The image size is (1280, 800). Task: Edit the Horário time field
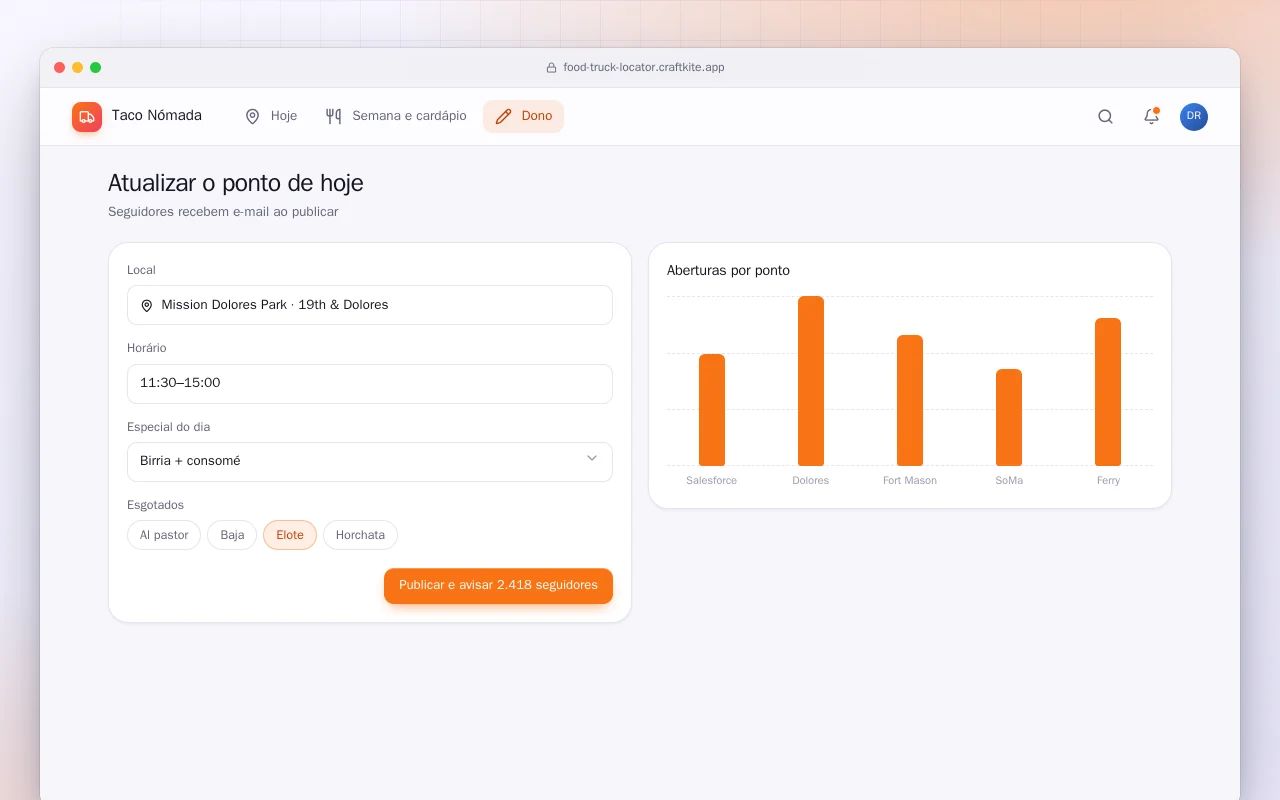[x=370, y=384]
